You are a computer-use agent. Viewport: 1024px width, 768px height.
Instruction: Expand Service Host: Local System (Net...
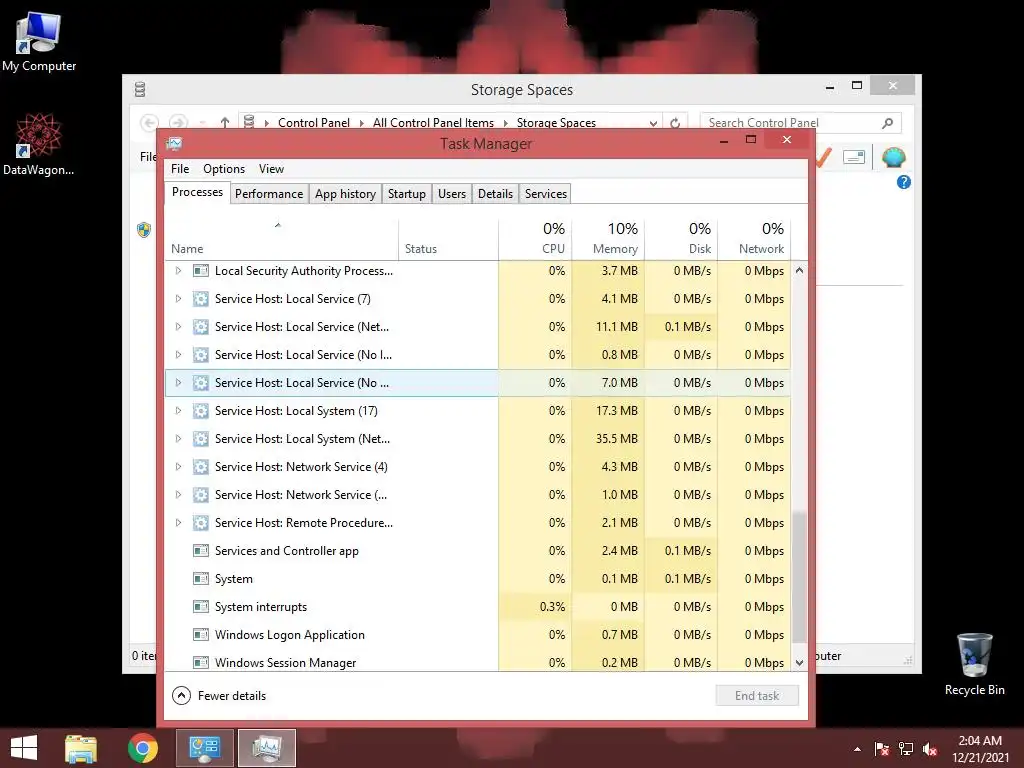[x=178, y=439]
